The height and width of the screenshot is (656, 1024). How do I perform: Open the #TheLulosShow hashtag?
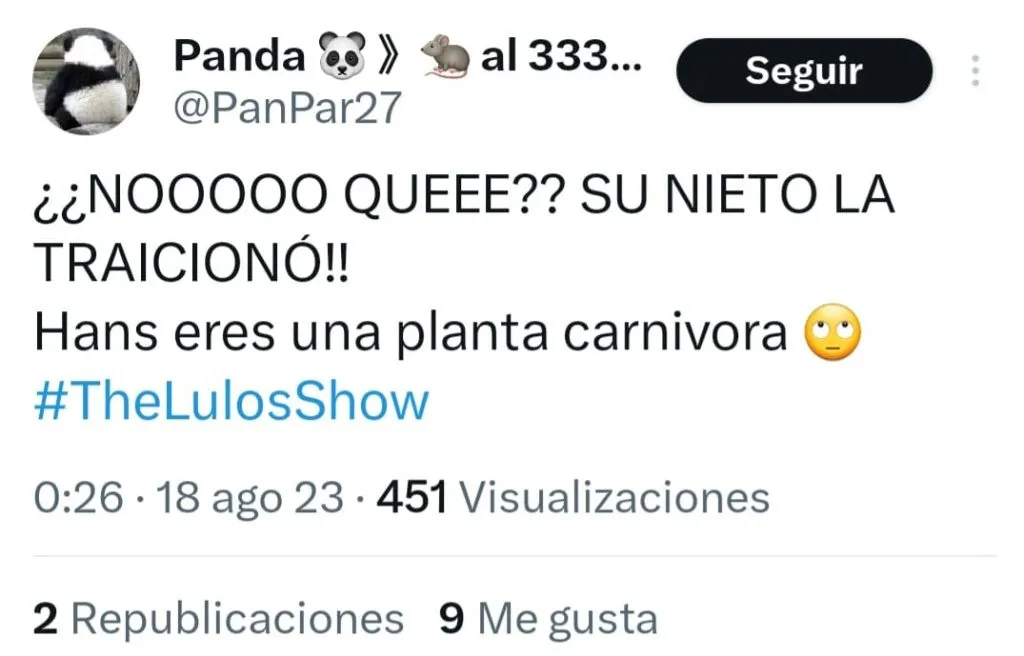pos(231,401)
